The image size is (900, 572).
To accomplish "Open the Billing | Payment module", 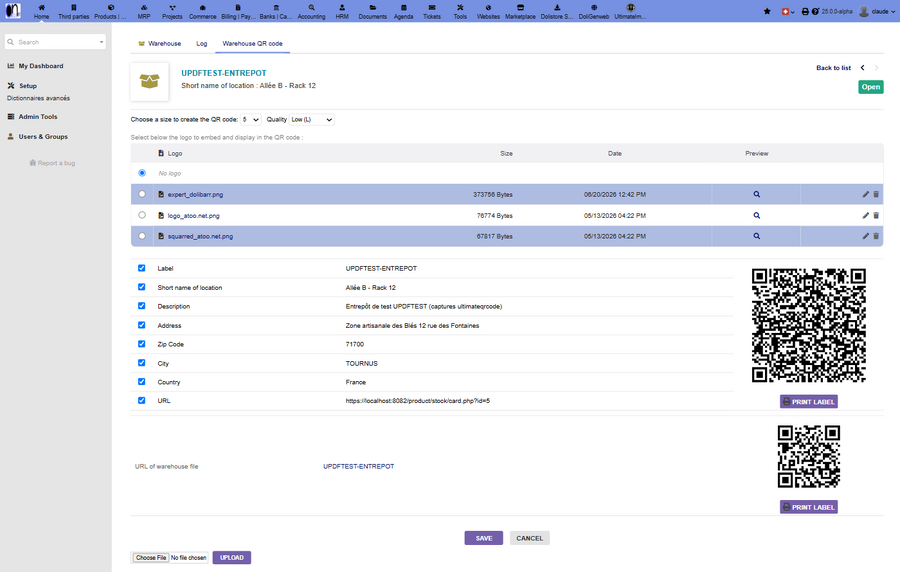I will pyautogui.click(x=238, y=11).
